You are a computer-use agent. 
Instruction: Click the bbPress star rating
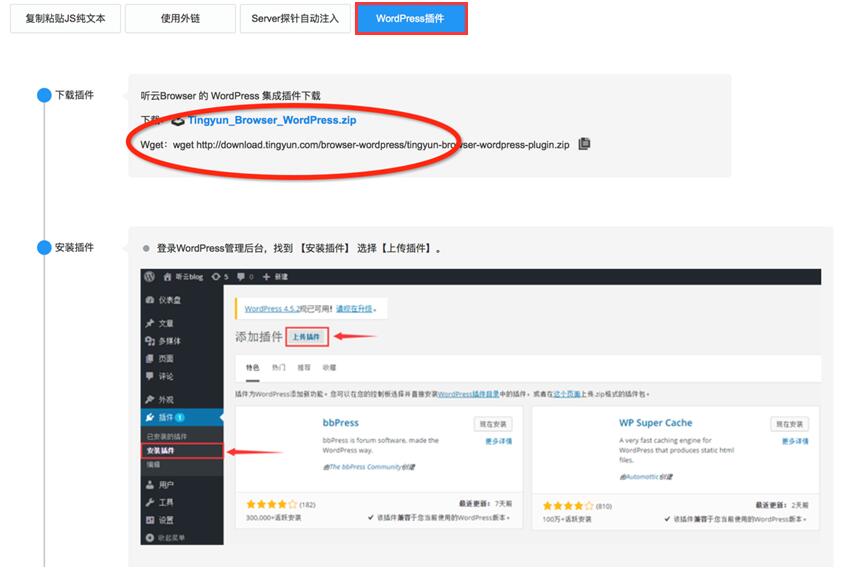click(x=272, y=504)
